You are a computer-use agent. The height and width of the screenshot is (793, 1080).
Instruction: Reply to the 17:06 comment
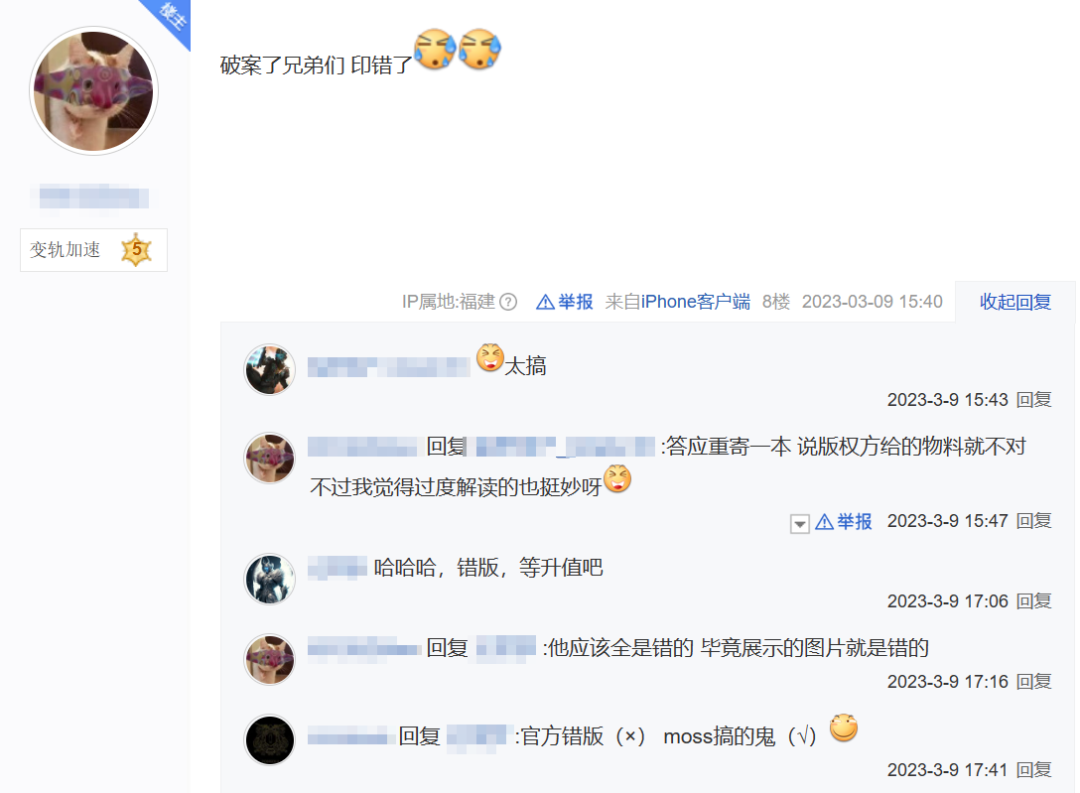click(1034, 601)
